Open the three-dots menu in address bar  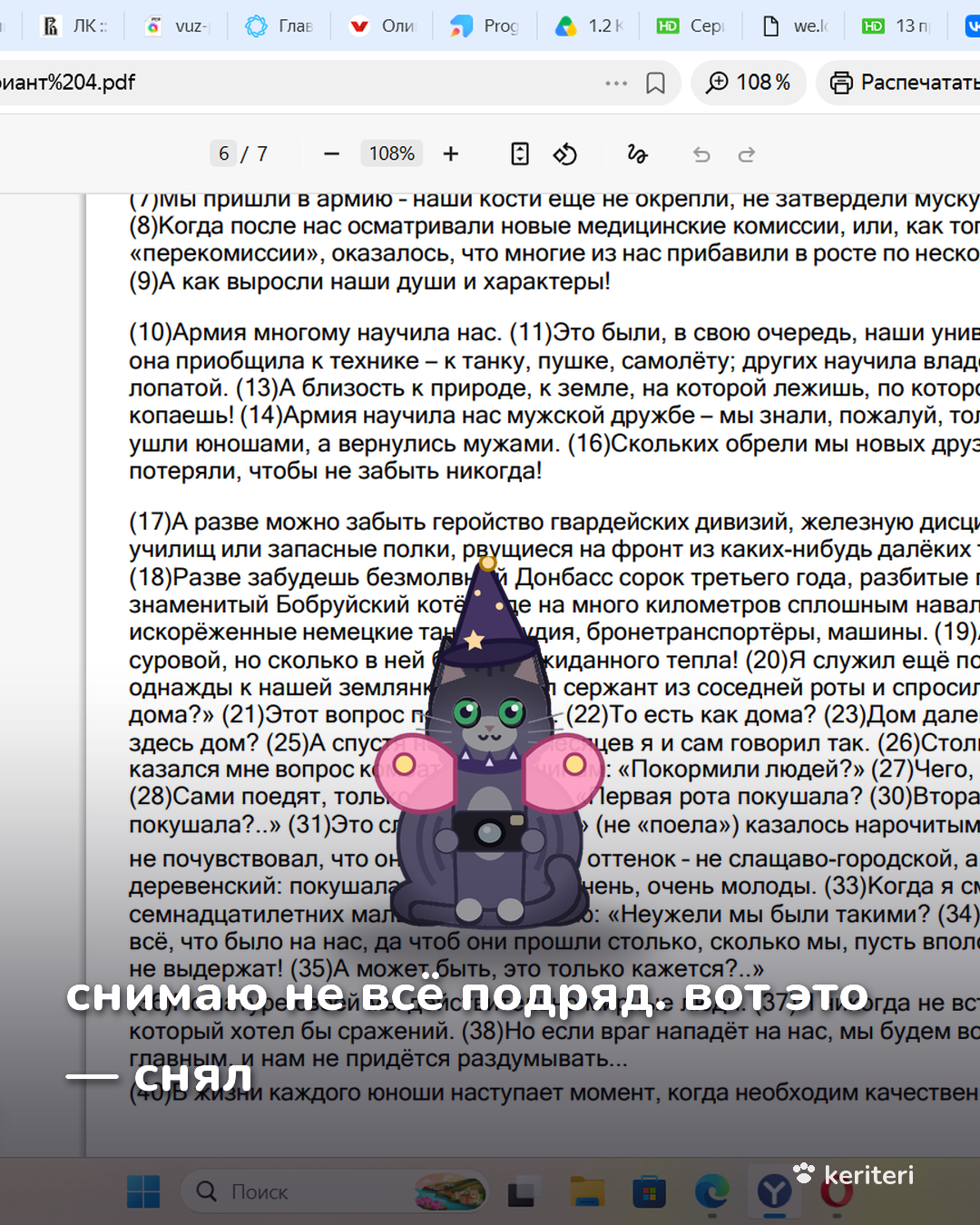pyautogui.click(x=616, y=83)
